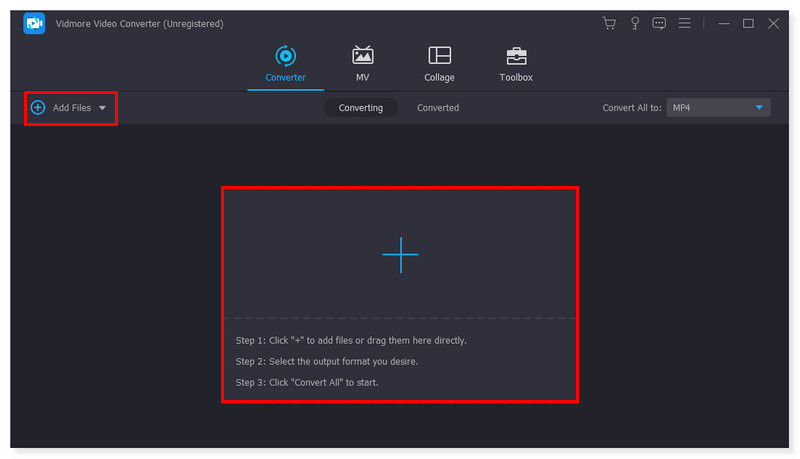The image size is (800, 459).
Task: Switch to the Converted tab
Action: (x=438, y=107)
